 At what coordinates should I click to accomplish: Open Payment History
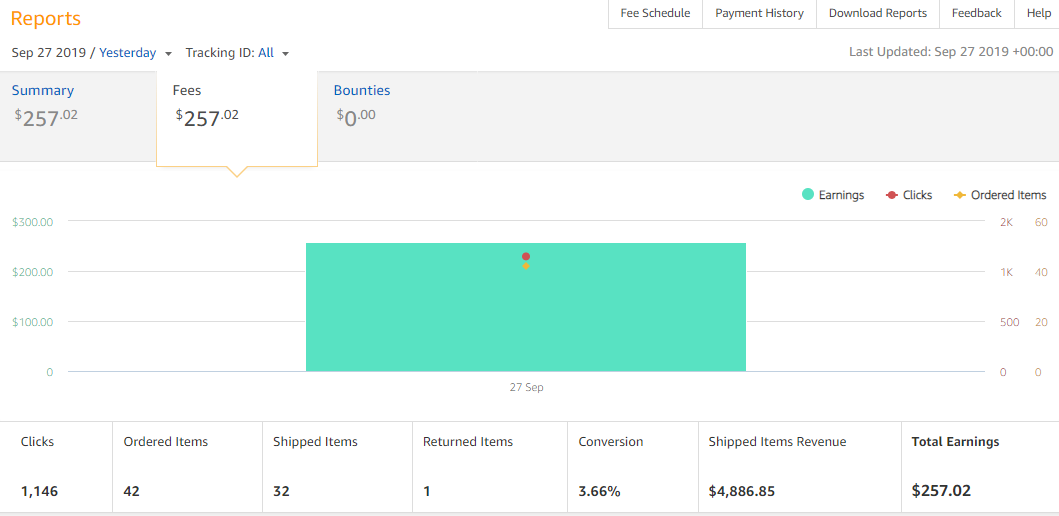[759, 13]
